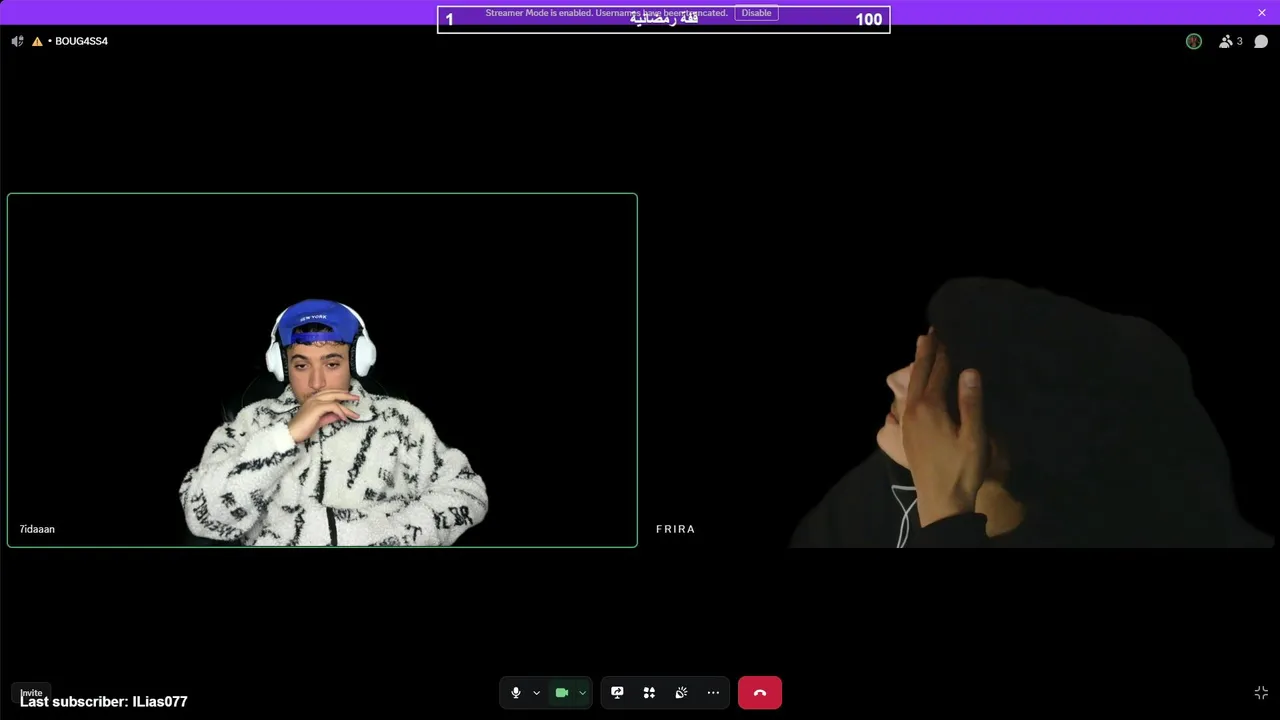Open the activities launcher icon

[649, 693]
